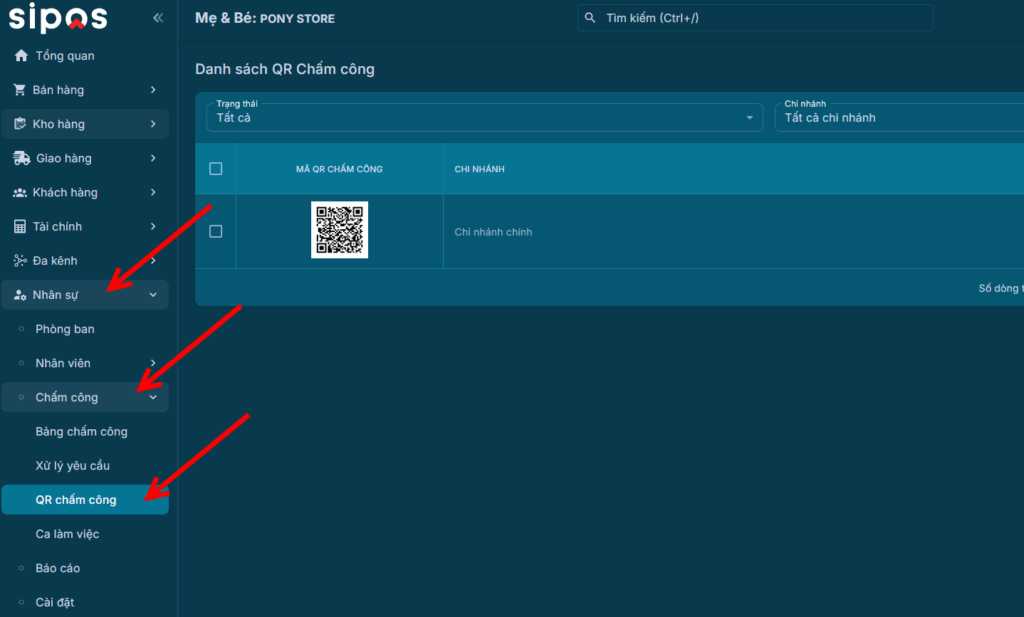This screenshot has width=1024, height=617.
Task: Expand the Bán hàng submenu chevron
Action: click(153, 89)
